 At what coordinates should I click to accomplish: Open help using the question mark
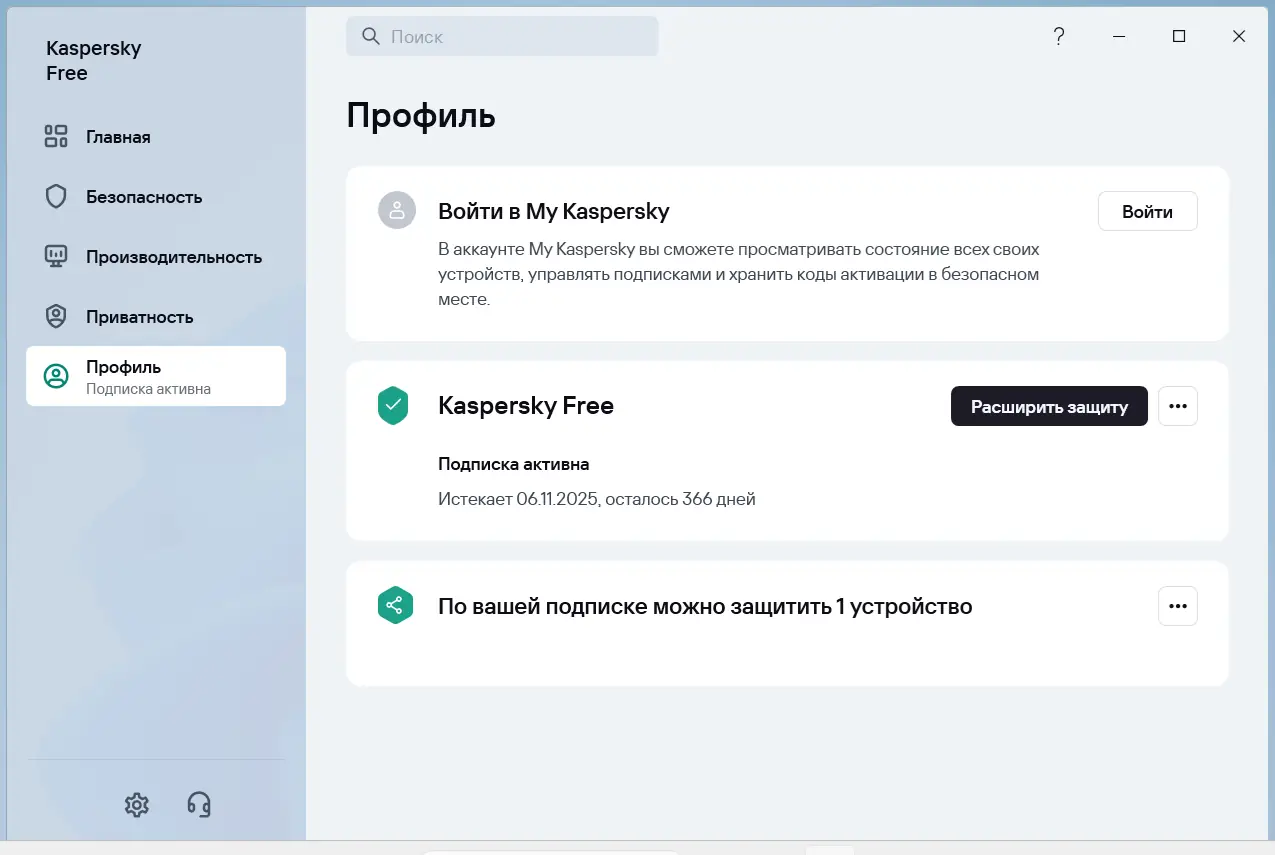[1059, 36]
